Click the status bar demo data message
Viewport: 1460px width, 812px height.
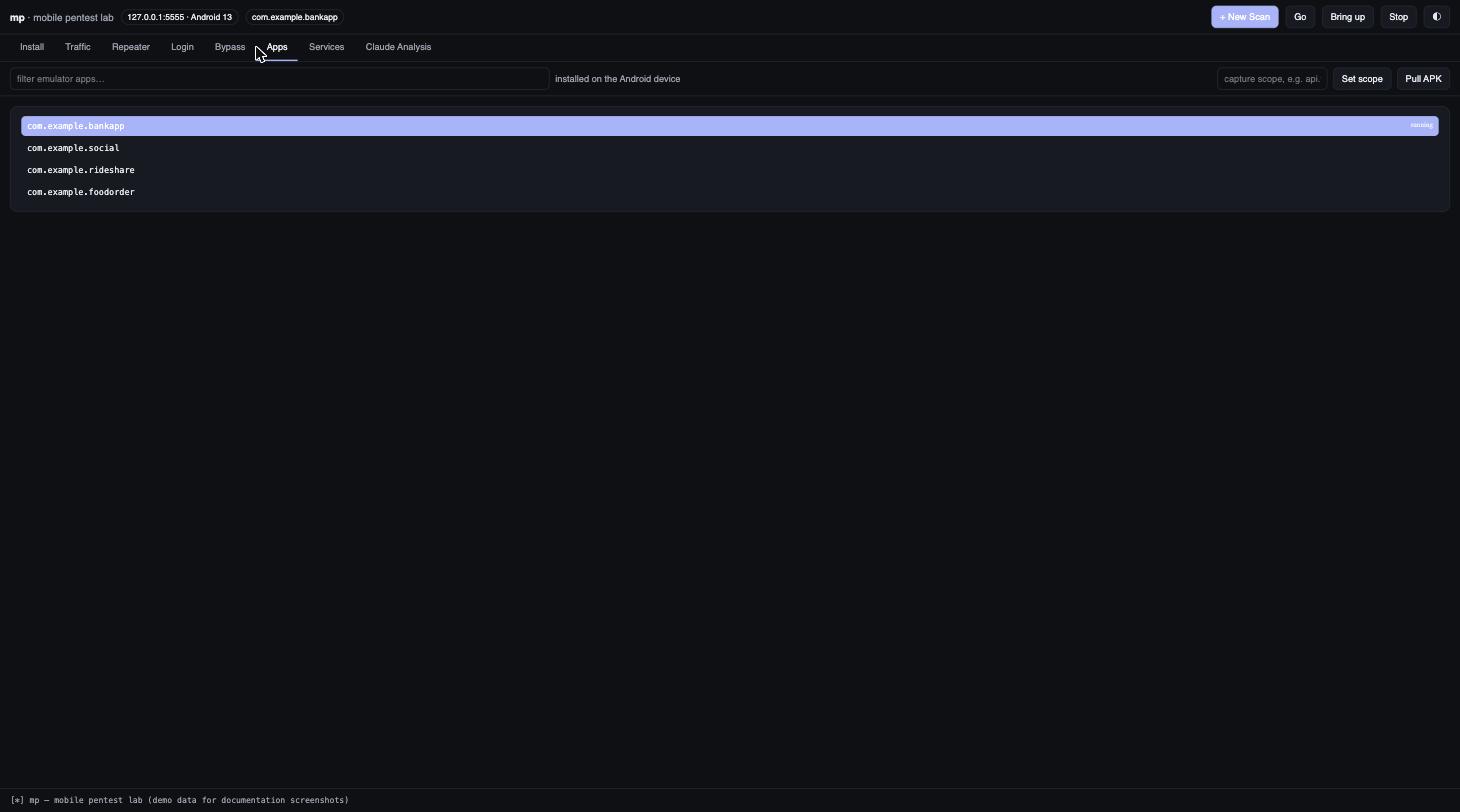tap(180, 800)
